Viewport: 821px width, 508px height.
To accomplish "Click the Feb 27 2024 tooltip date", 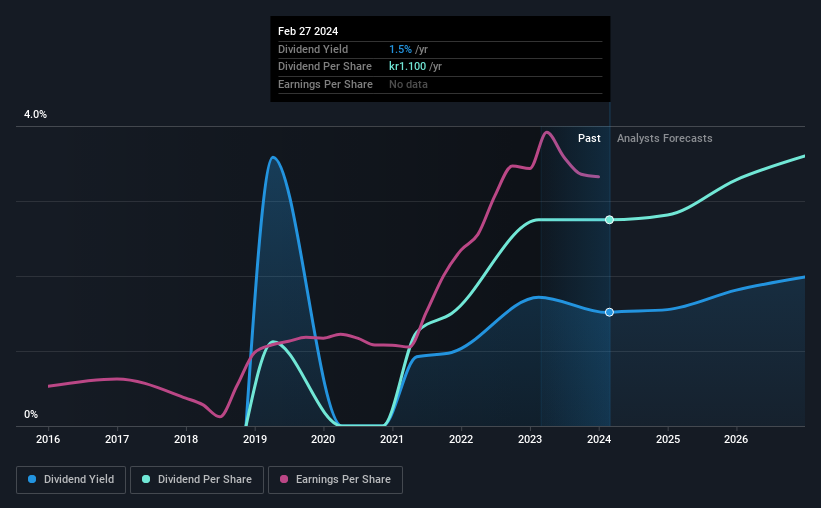I will pyautogui.click(x=308, y=31).
